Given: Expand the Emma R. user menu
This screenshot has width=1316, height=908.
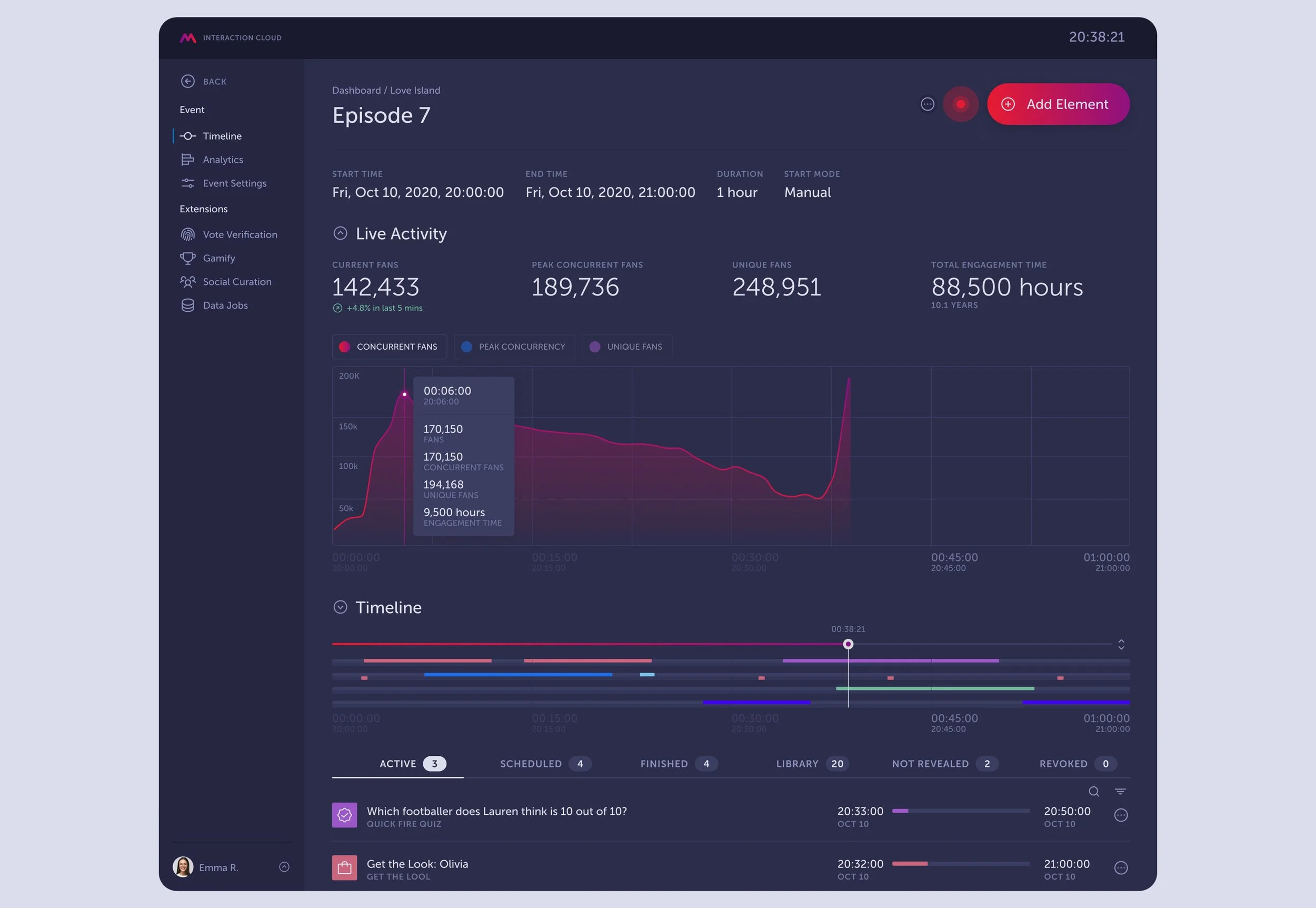Looking at the screenshot, I should pyautogui.click(x=284, y=866).
